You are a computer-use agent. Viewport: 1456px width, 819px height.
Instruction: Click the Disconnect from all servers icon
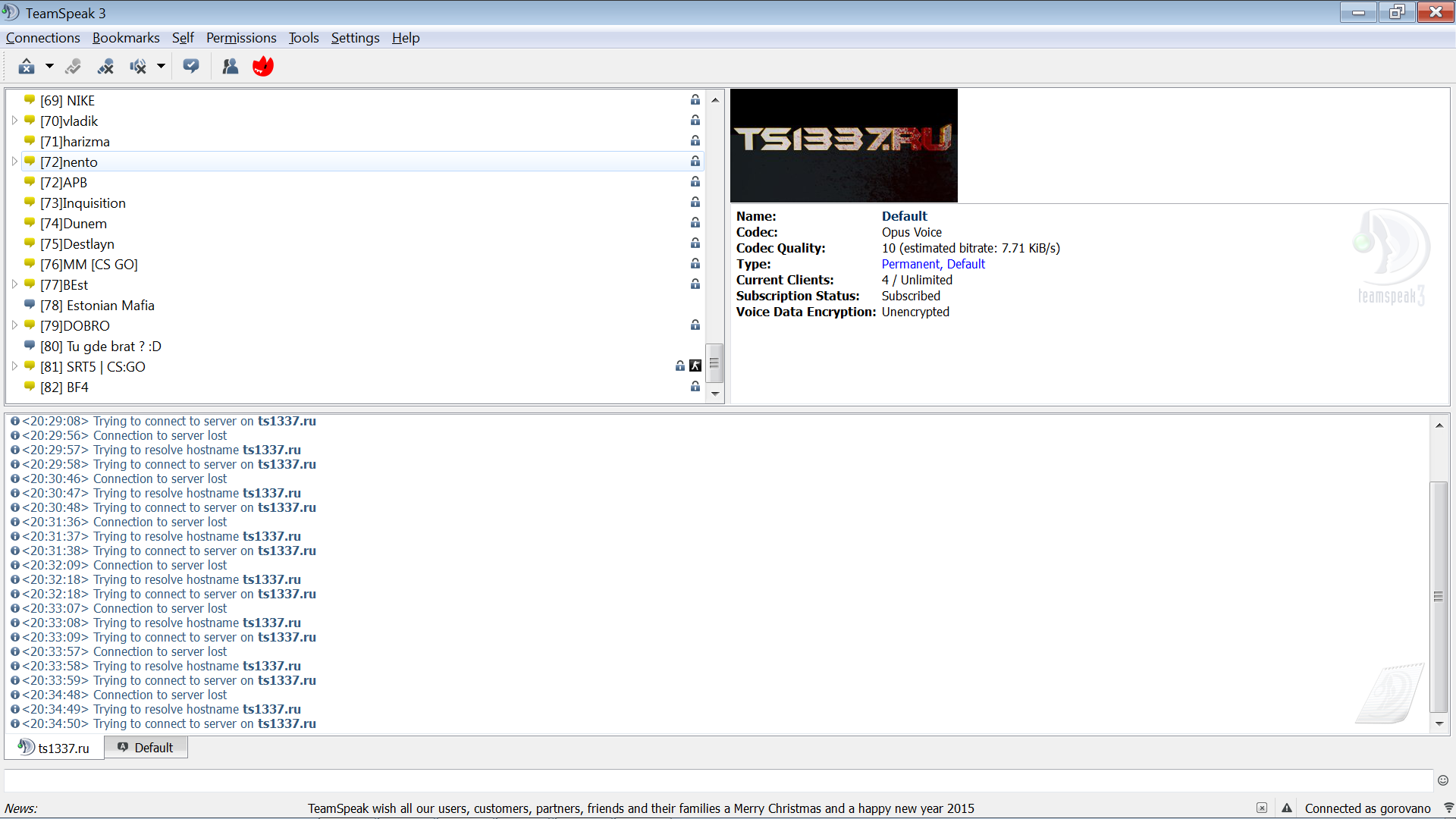click(105, 67)
